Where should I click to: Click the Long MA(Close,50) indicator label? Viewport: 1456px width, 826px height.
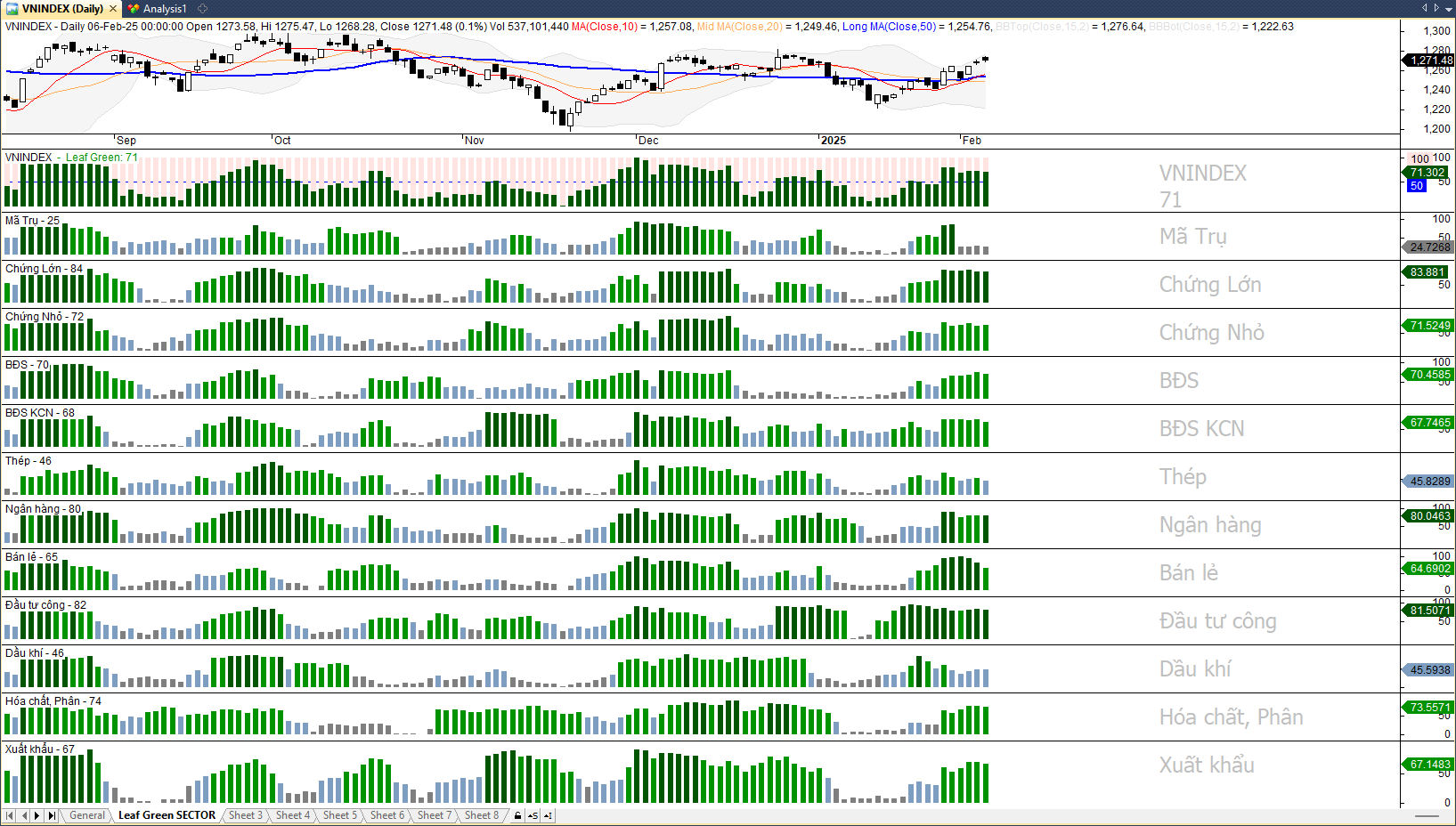pyautogui.click(x=889, y=27)
